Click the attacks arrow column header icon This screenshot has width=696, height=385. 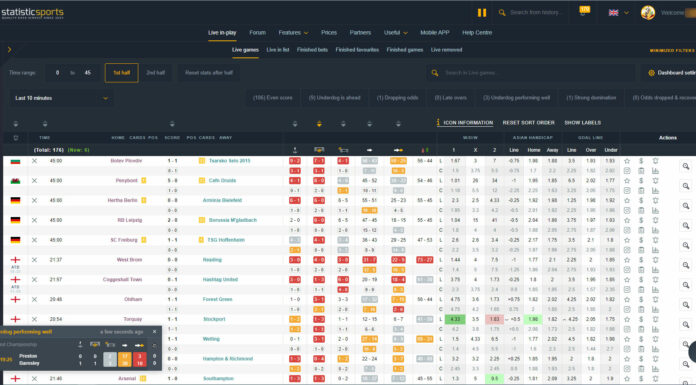pyautogui.click(x=369, y=150)
